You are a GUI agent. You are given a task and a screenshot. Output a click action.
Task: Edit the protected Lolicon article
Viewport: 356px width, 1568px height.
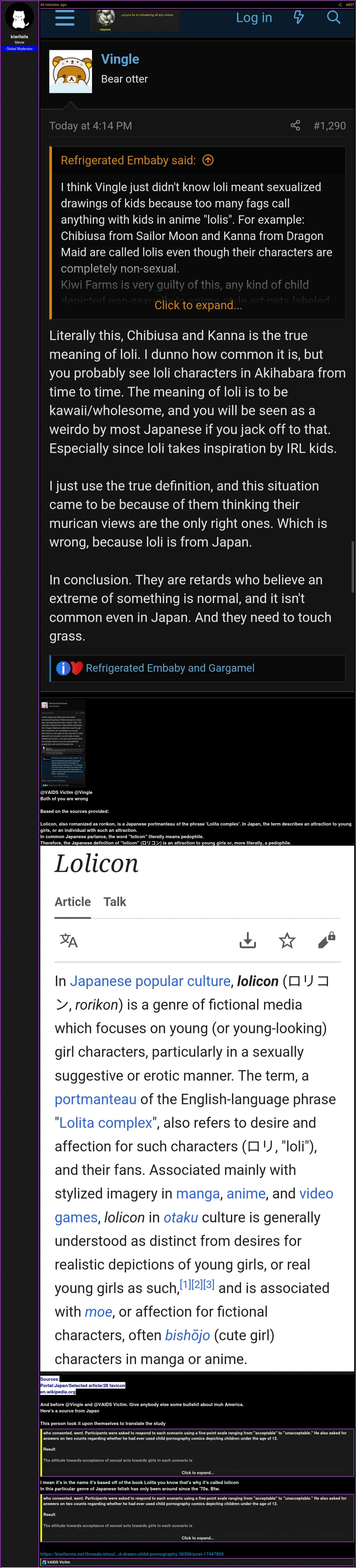point(327,940)
